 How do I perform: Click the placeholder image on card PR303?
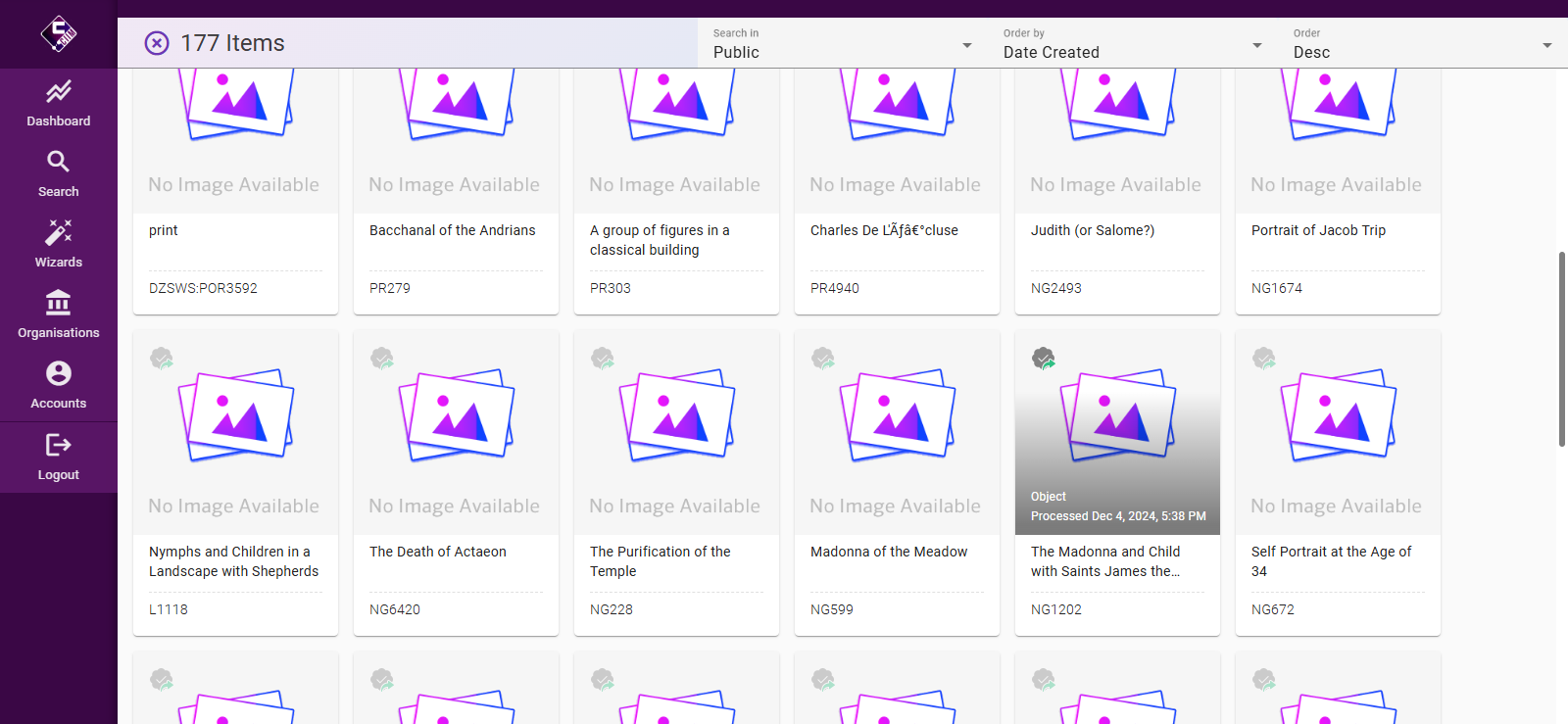coord(676,141)
